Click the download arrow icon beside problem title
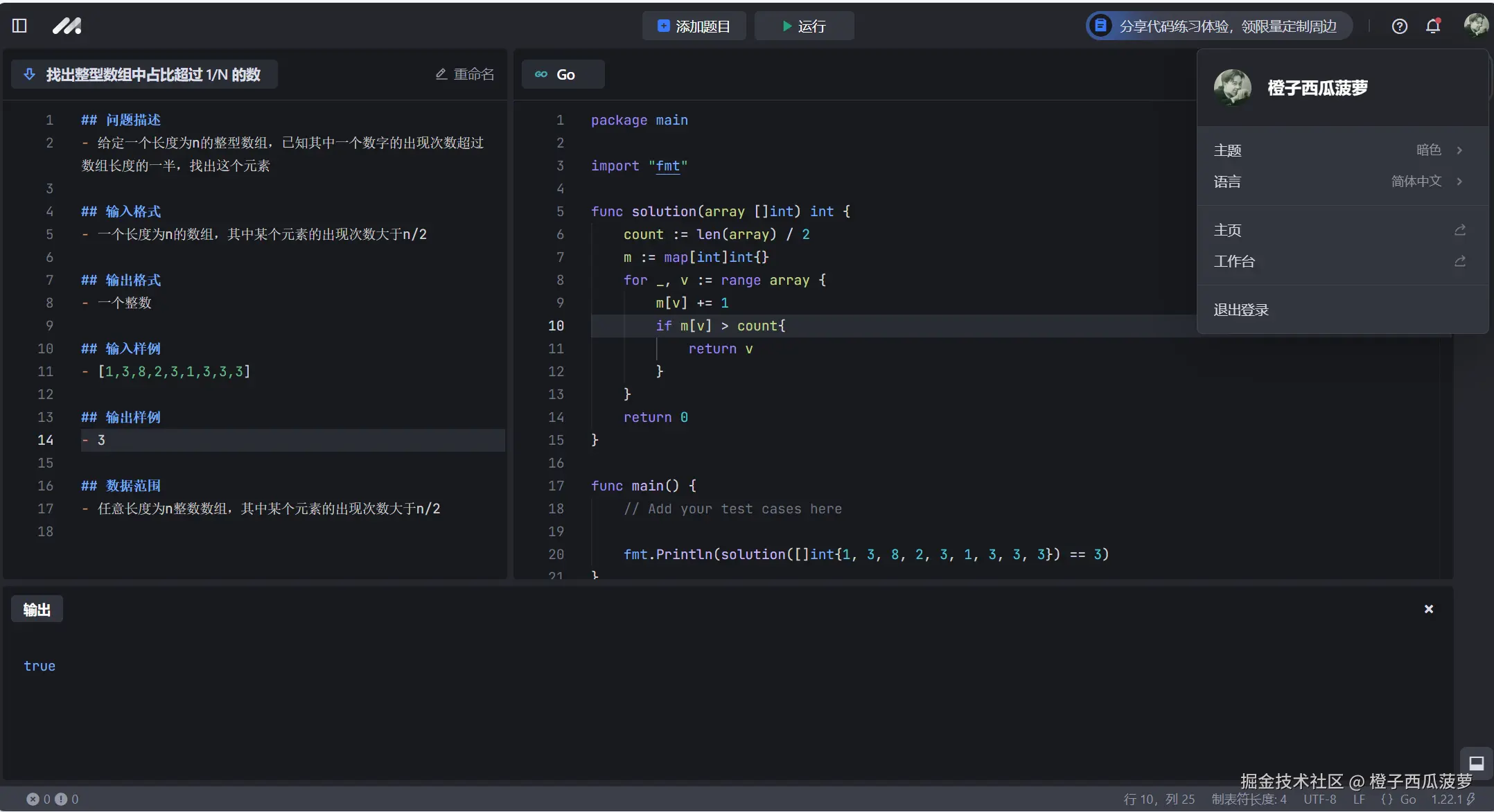Image resolution: width=1494 pixels, height=812 pixels. pyautogui.click(x=30, y=74)
